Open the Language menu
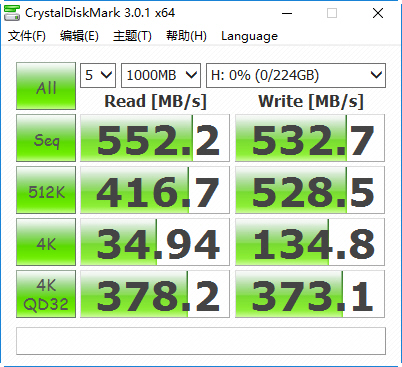 coord(249,36)
